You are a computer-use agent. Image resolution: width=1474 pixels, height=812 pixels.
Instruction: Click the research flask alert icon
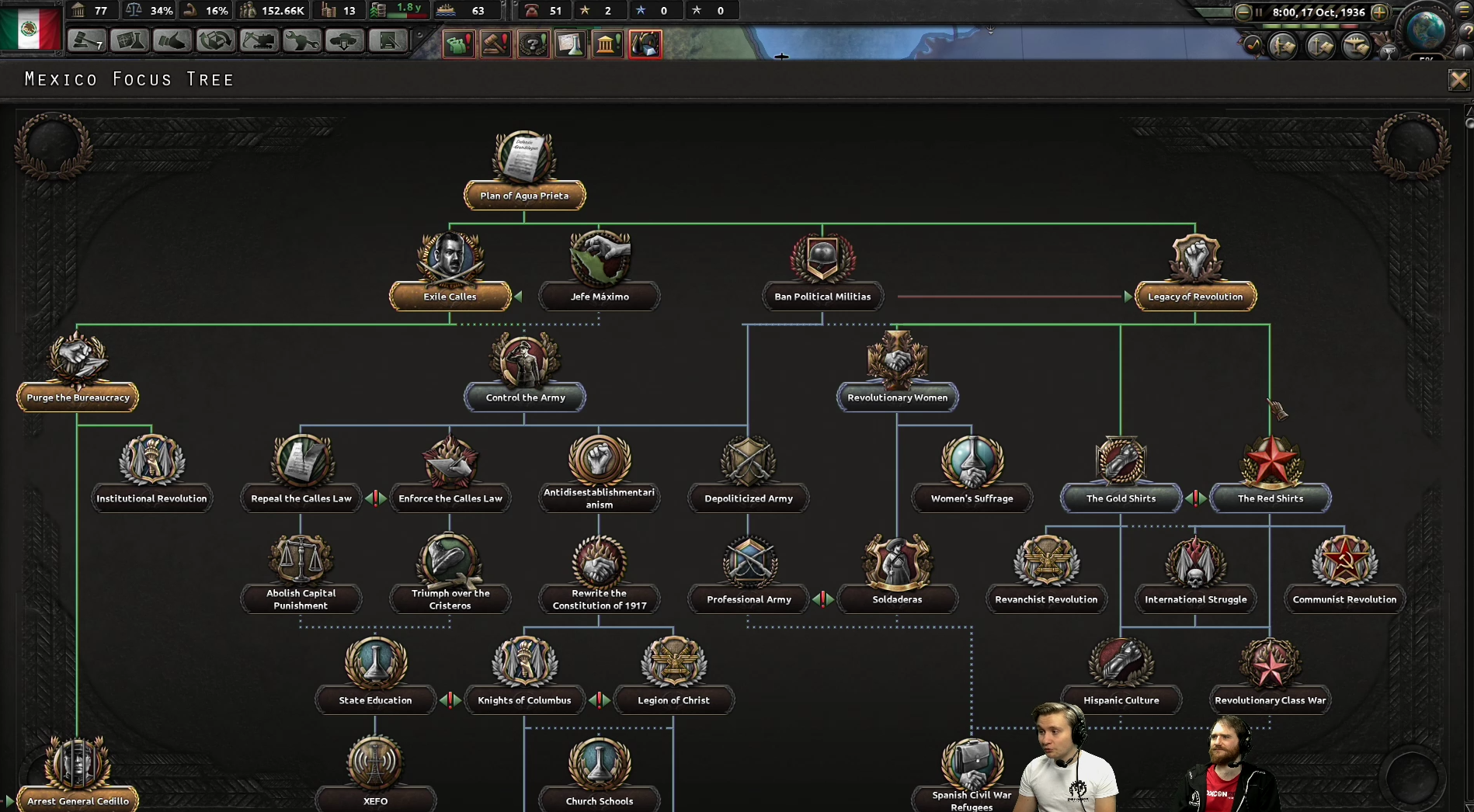pos(570,44)
